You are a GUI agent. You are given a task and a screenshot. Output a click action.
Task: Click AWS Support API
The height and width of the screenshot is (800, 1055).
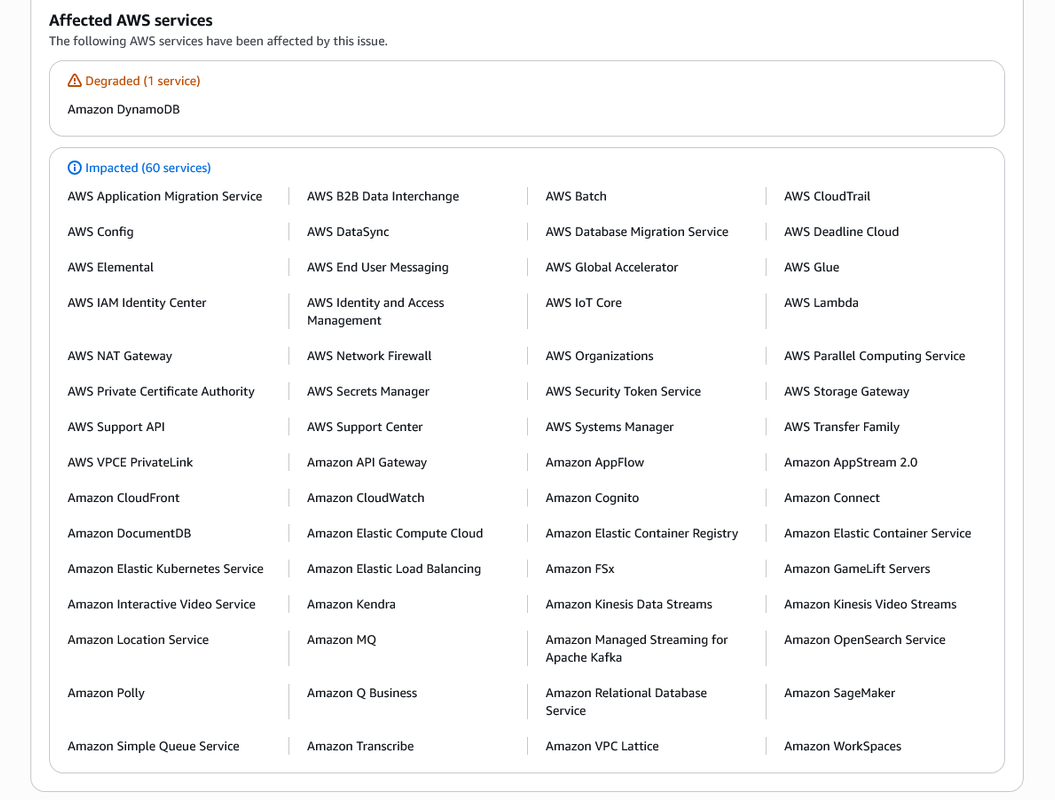click(116, 427)
